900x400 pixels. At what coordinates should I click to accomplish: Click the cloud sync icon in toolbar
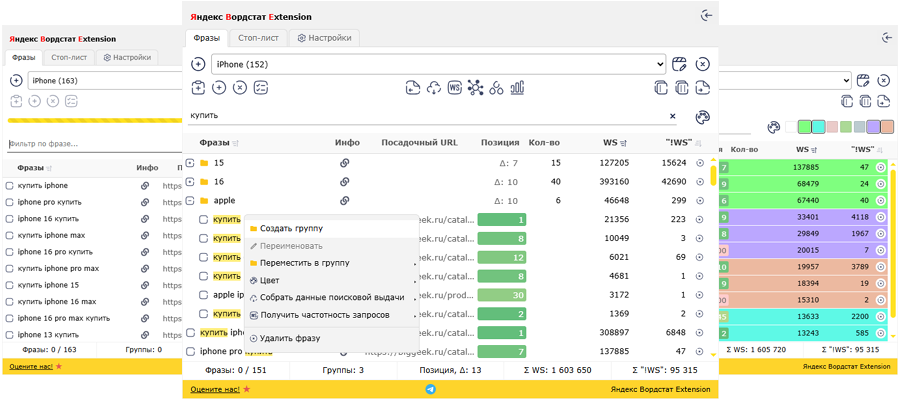(433, 88)
